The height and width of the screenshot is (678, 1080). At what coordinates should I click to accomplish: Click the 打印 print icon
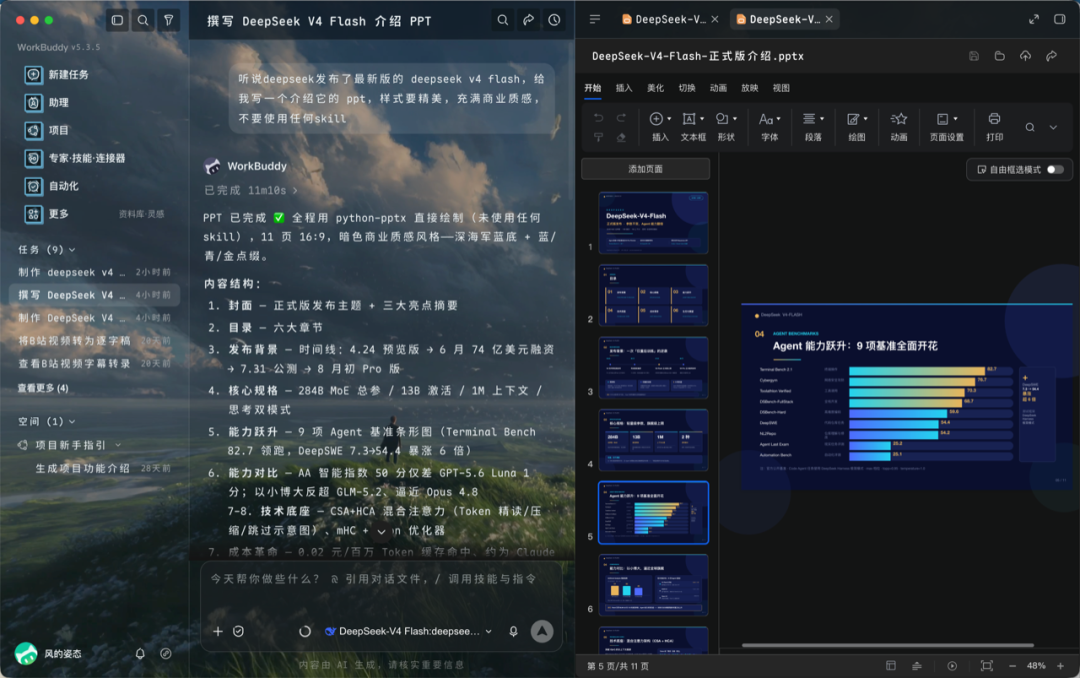(995, 127)
